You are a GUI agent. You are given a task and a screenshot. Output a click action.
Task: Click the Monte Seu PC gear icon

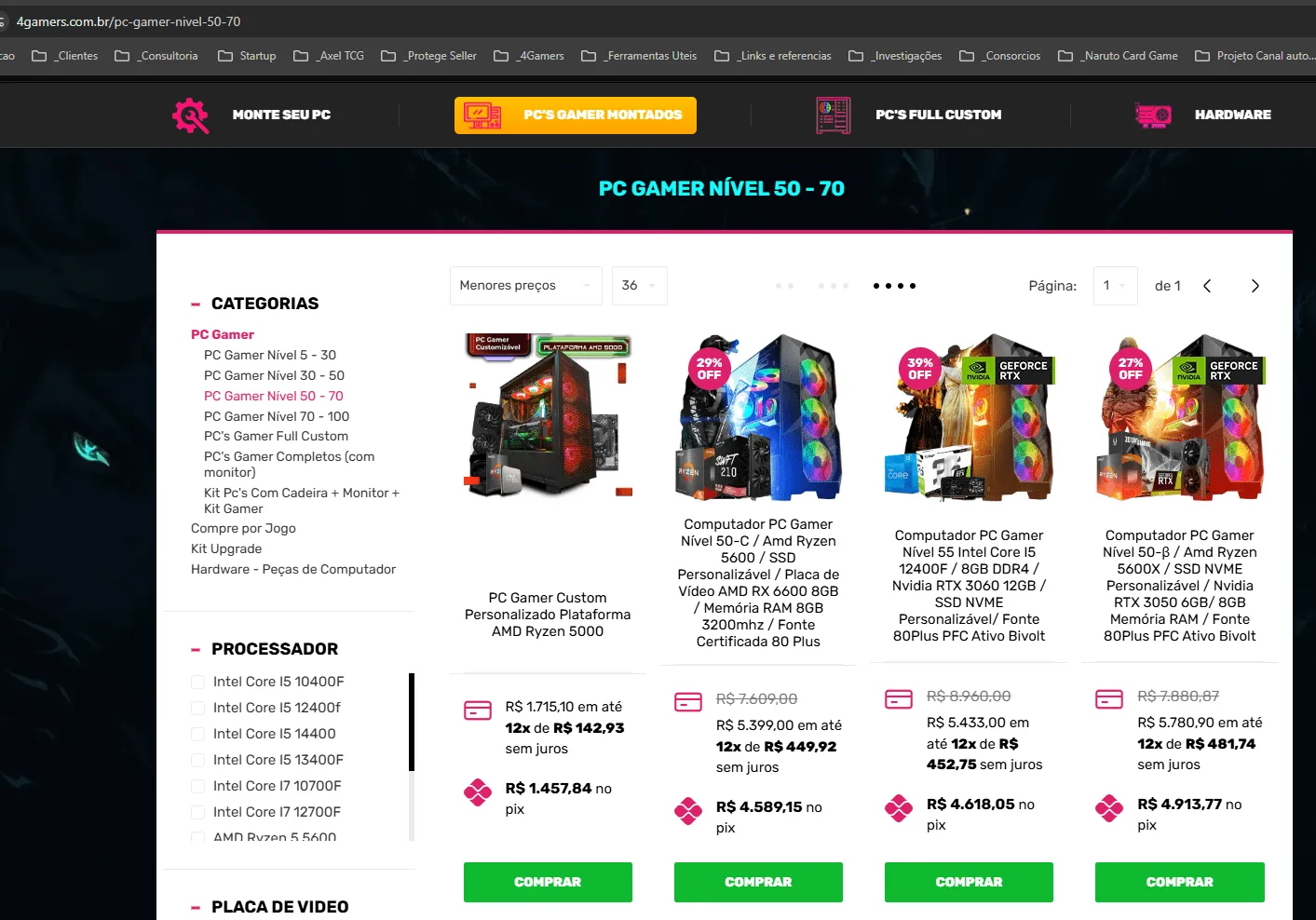tap(191, 115)
